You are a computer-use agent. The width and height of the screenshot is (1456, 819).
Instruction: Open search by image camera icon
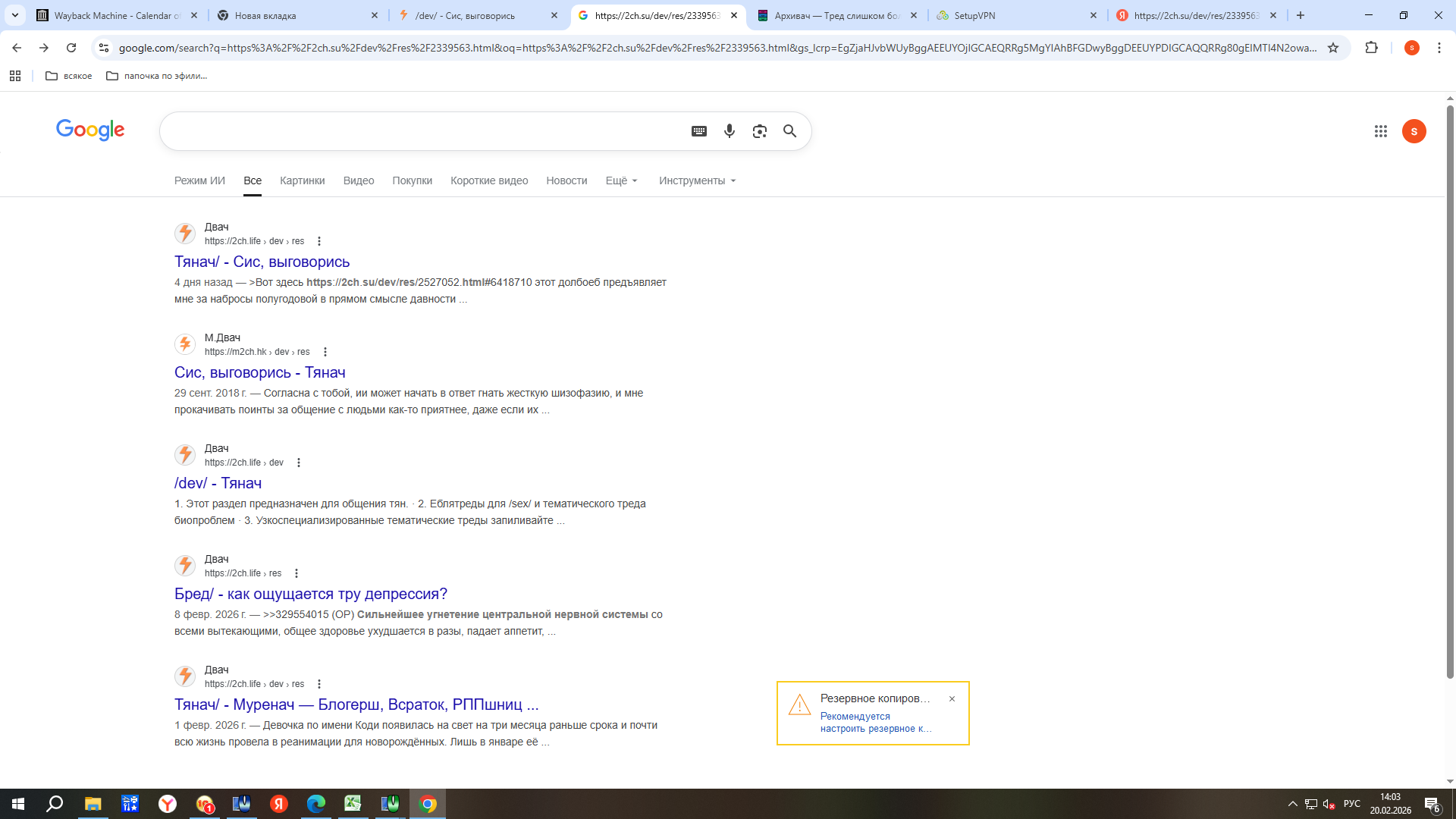click(x=760, y=131)
